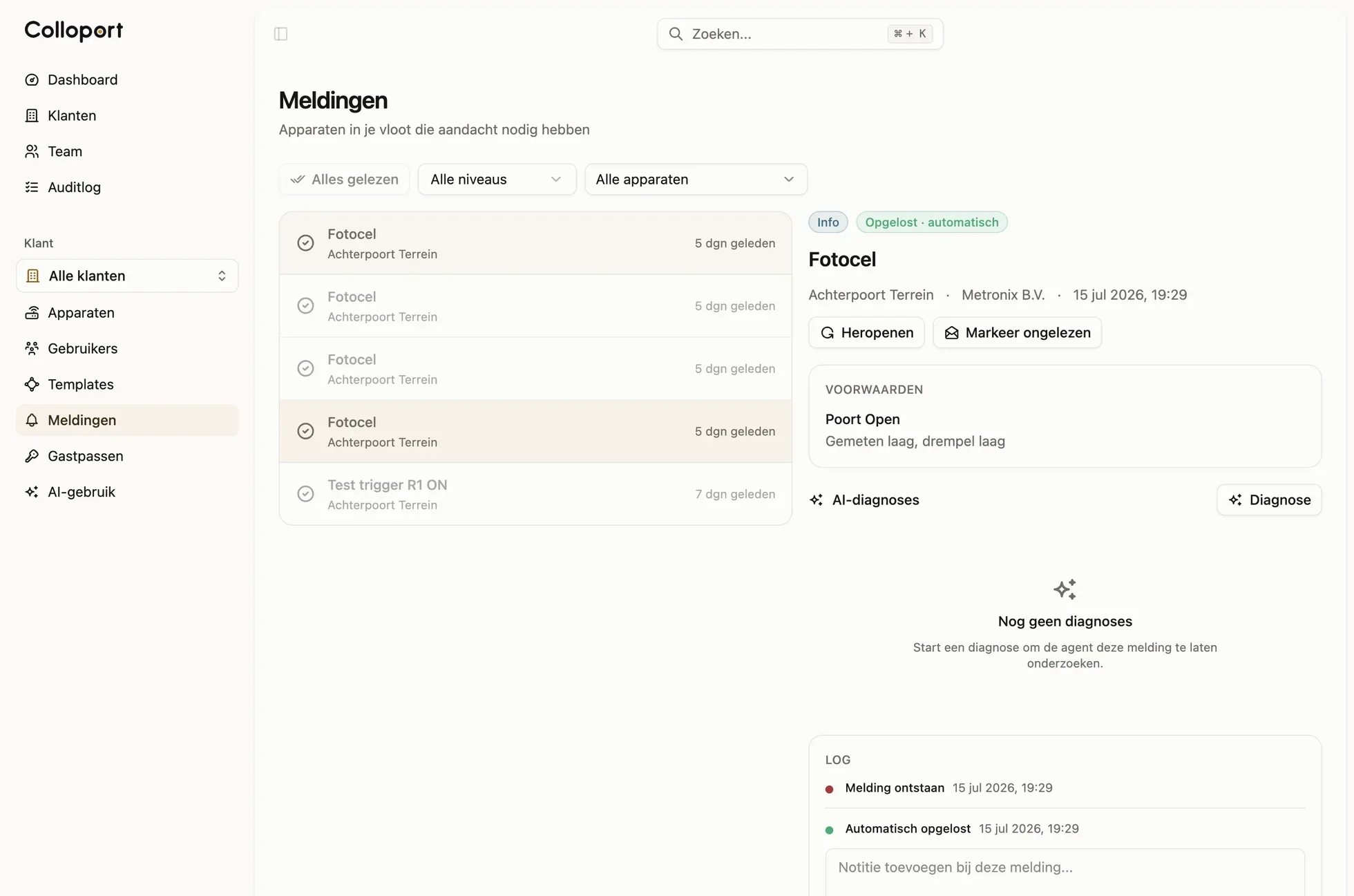Viewport: 1354px width, 896px height.
Task: Click the Colloport logo
Action: pos(74,30)
